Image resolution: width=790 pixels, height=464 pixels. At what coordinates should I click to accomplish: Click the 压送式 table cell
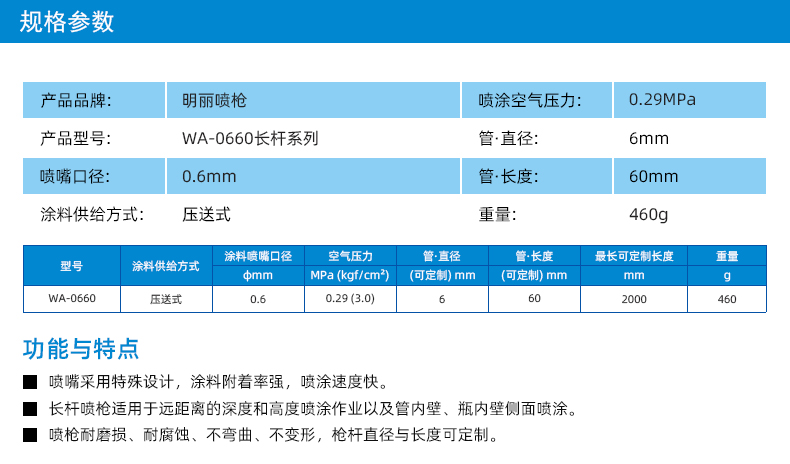pos(166,299)
